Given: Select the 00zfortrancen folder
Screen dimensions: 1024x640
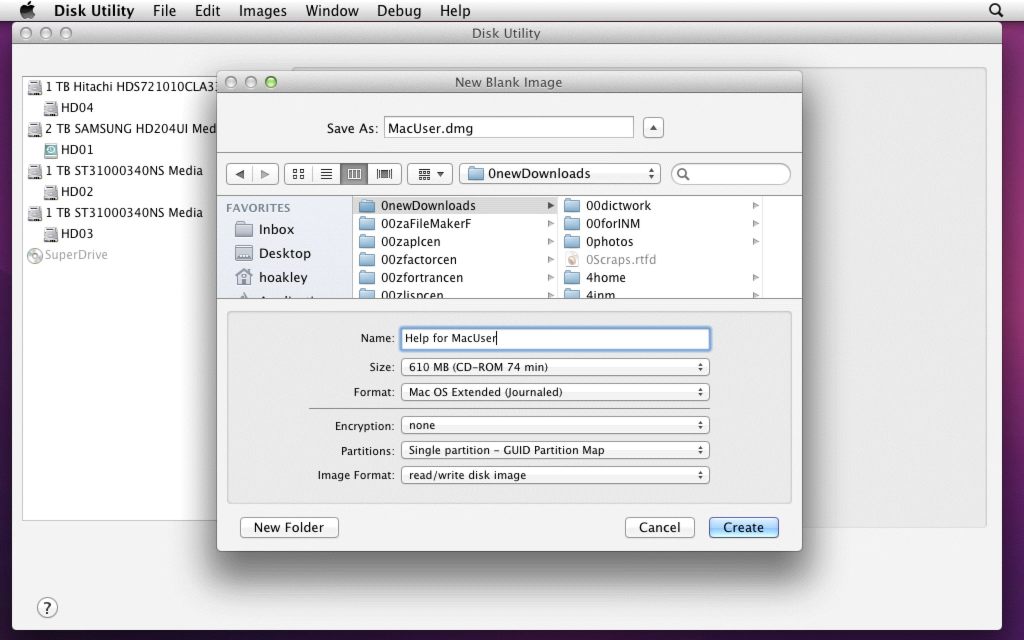Looking at the screenshot, I should 455,278.
